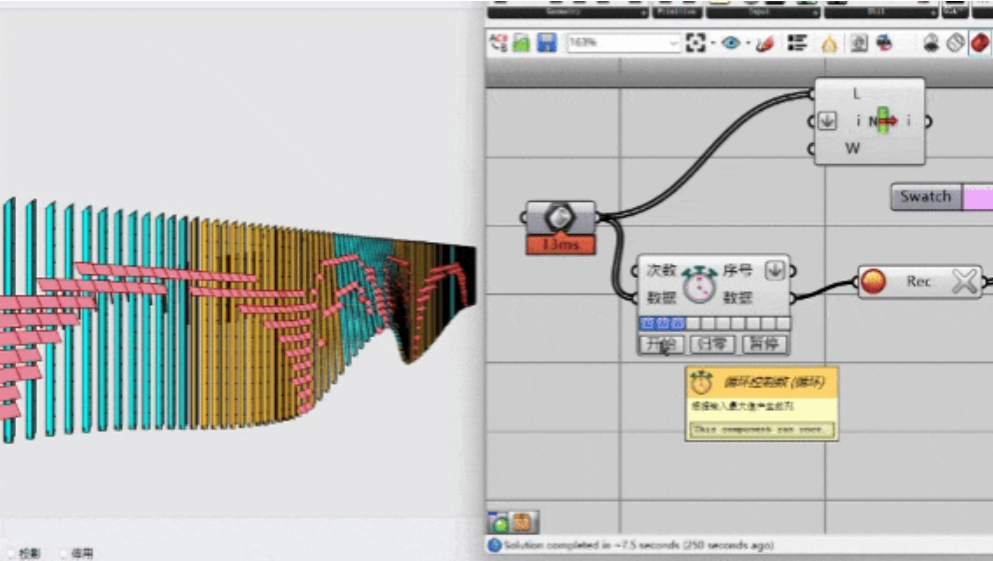This screenshot has width=993, height=561.
Task: Toggle the 投影 checkbox at bottom left
Action: click(12, 553)
